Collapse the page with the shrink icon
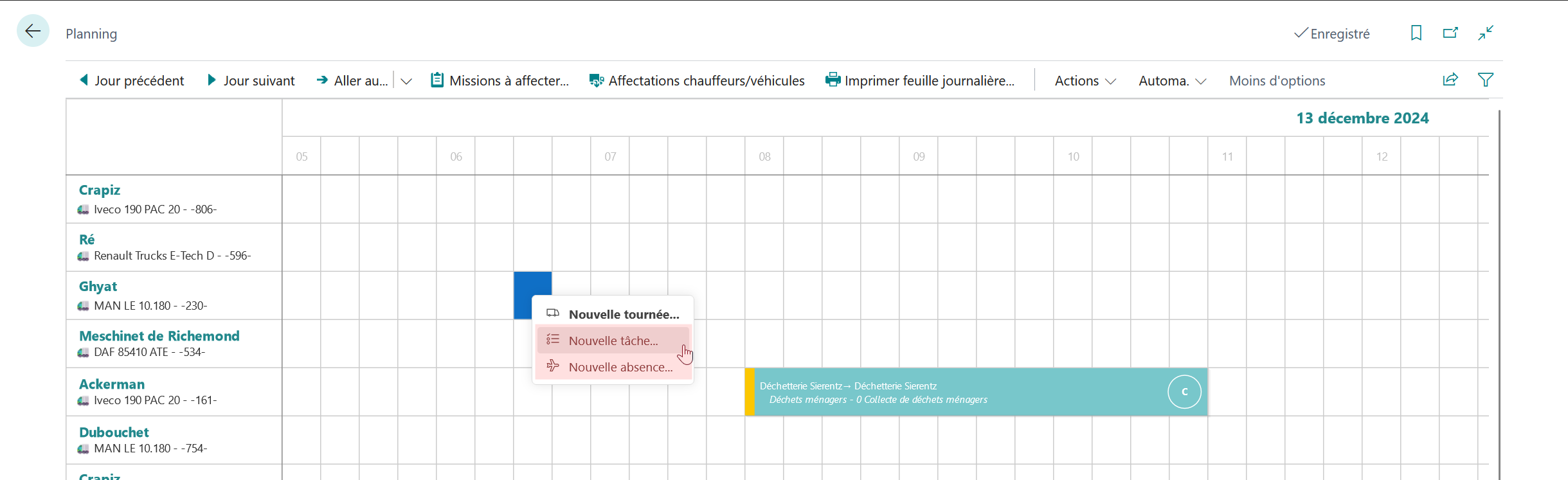Image resolution: width=1568 pixels, height=480 pixels. click(1485, 33)
